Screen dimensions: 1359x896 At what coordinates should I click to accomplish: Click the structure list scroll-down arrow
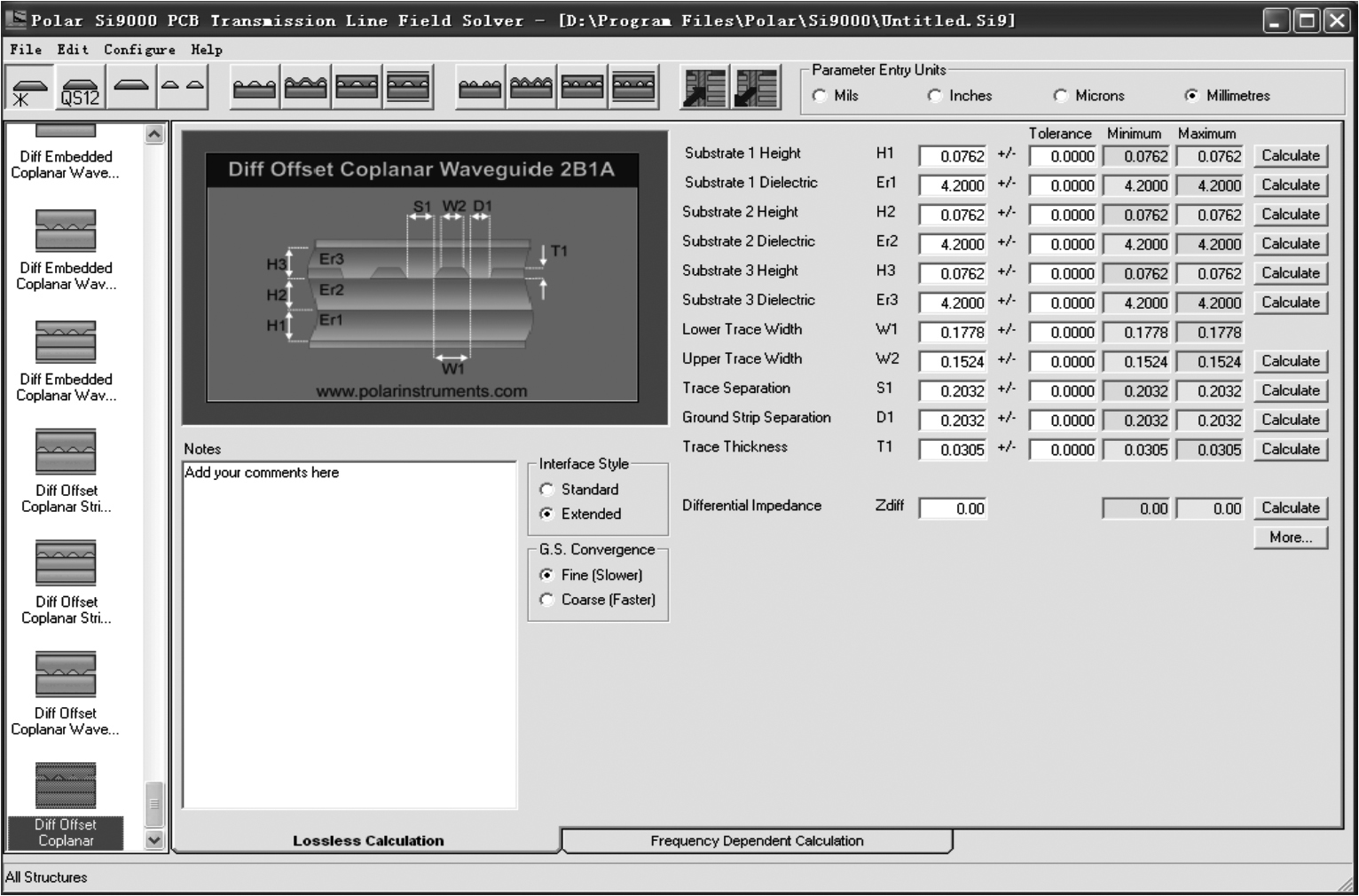tap(154, 840)
